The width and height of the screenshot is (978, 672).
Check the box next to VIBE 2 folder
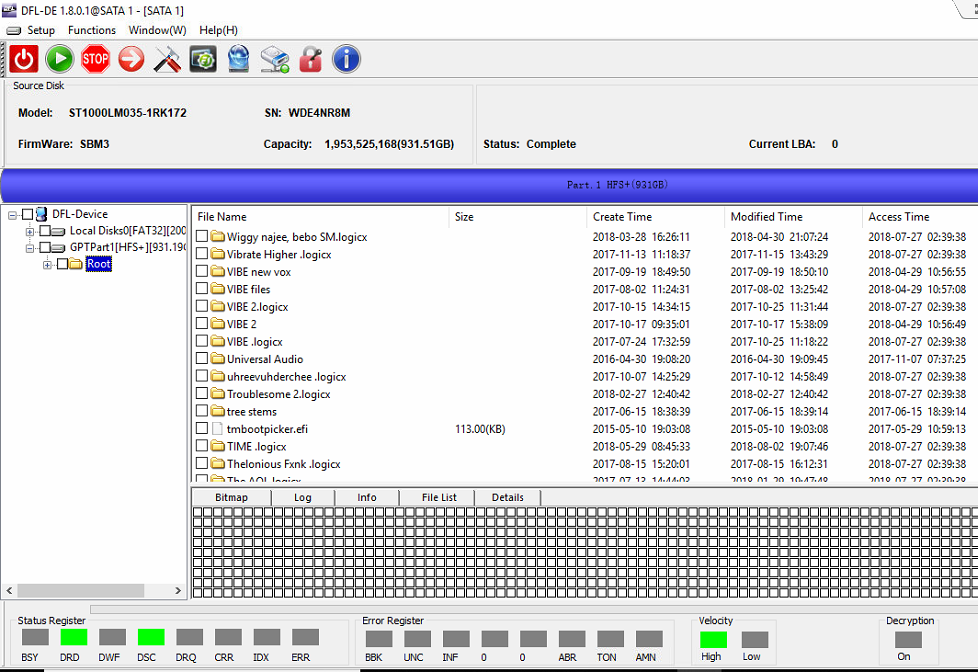tap(201, 324)
